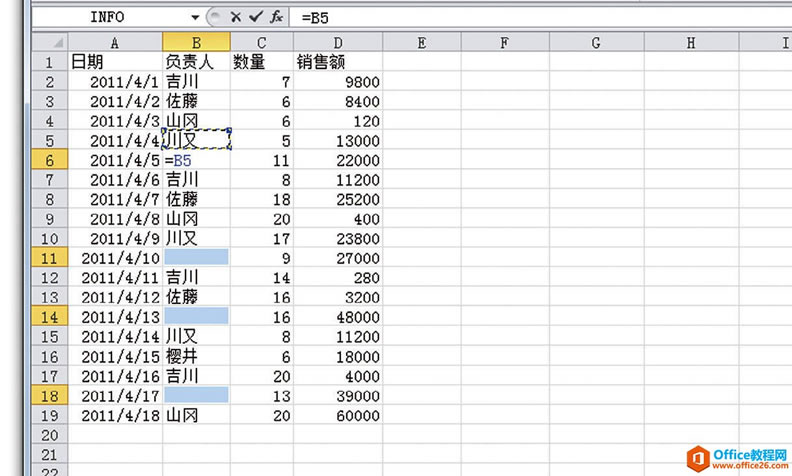
Task: Click the 川又 cell in row 15
Action: click(196, 337)
